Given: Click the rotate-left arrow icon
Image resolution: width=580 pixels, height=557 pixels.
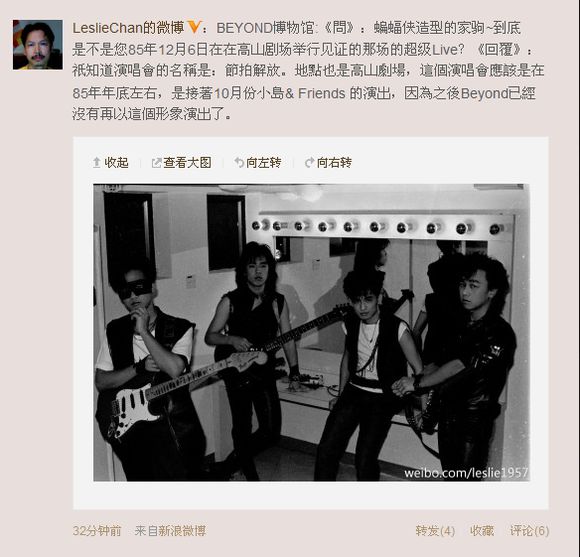Looking at the screenshot, I should click(239, 162).
